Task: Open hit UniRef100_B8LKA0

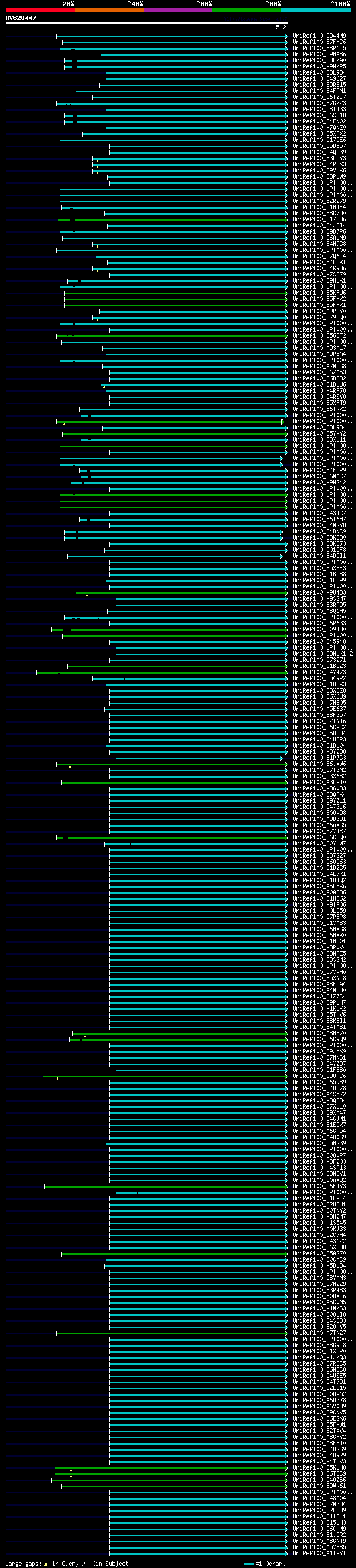Action: [x=319, y=60]
